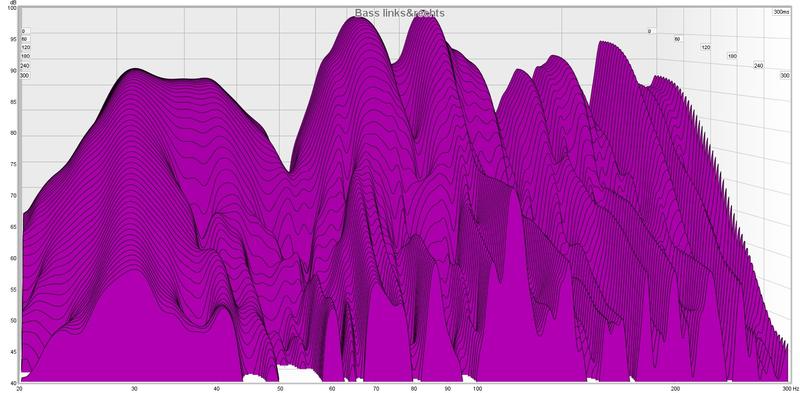Select the 100 value on dB axis
Viewport: 800px width, 393px height.
click(x=12, y=9)
